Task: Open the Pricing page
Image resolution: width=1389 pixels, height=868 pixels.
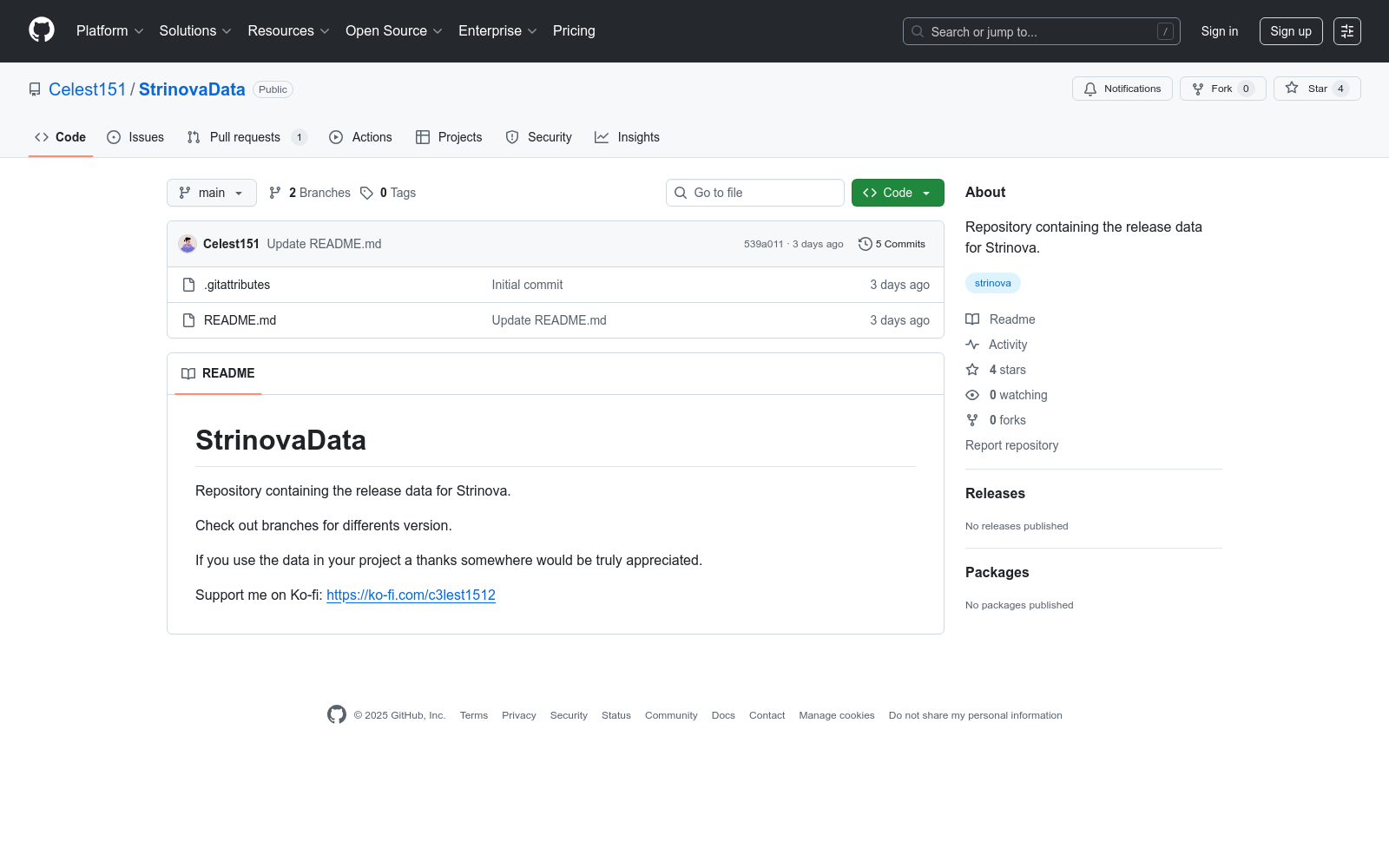Action: (x=574, y=31)
